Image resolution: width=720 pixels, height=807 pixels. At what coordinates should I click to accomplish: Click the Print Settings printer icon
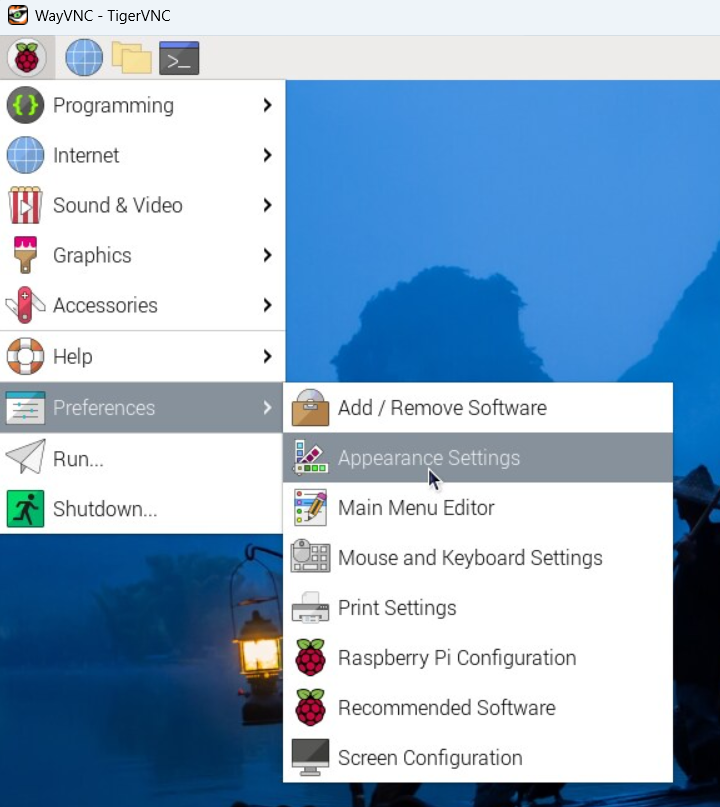310,607
